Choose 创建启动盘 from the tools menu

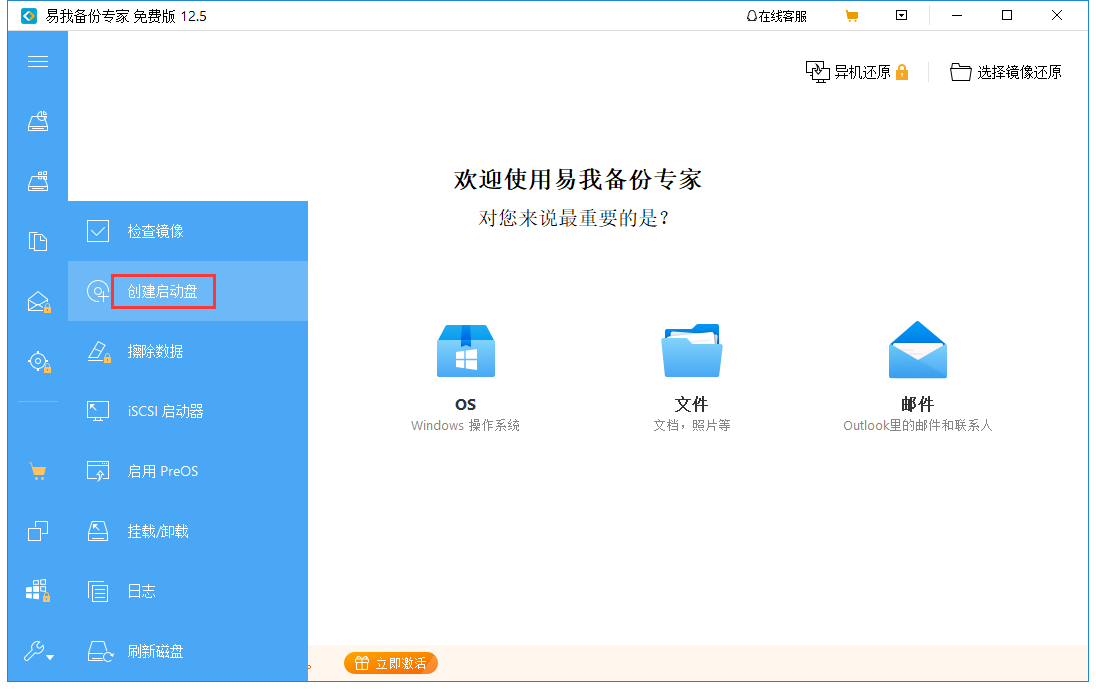(188, 291)
